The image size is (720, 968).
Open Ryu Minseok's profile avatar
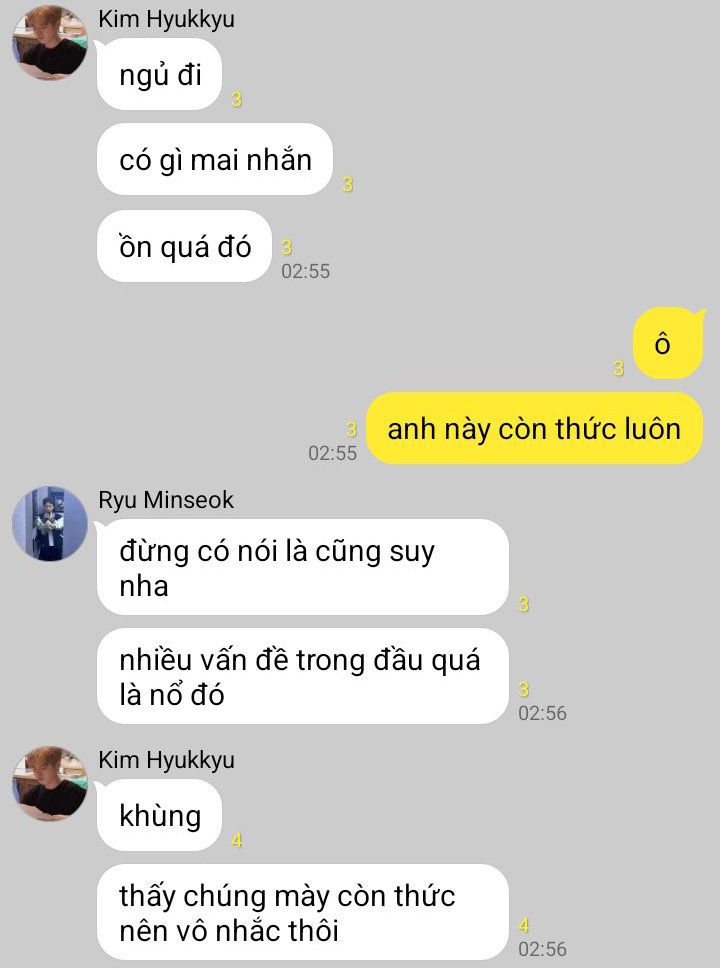click(50, 524)
